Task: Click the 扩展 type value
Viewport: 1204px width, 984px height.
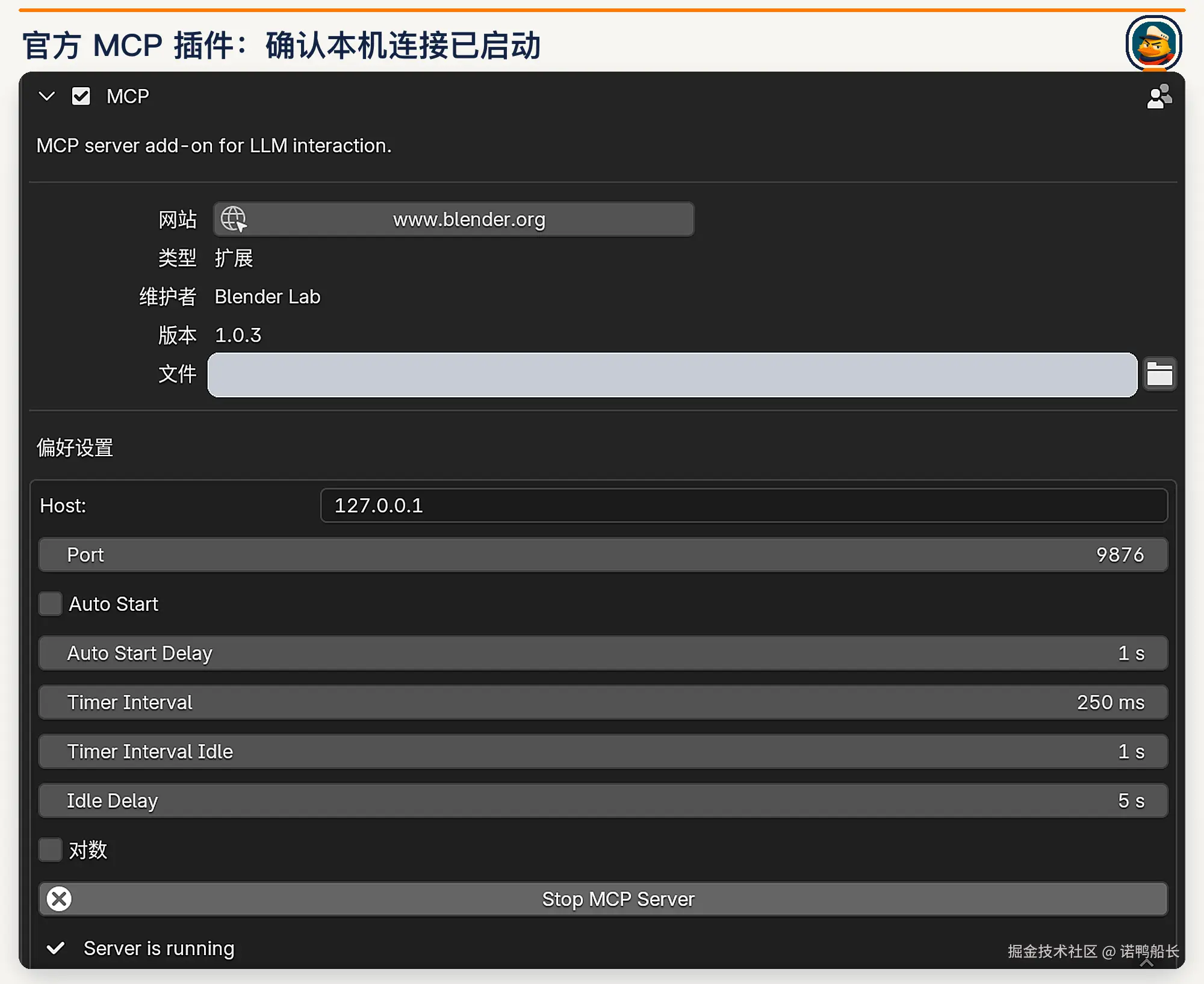Action: tap(234, 258)
